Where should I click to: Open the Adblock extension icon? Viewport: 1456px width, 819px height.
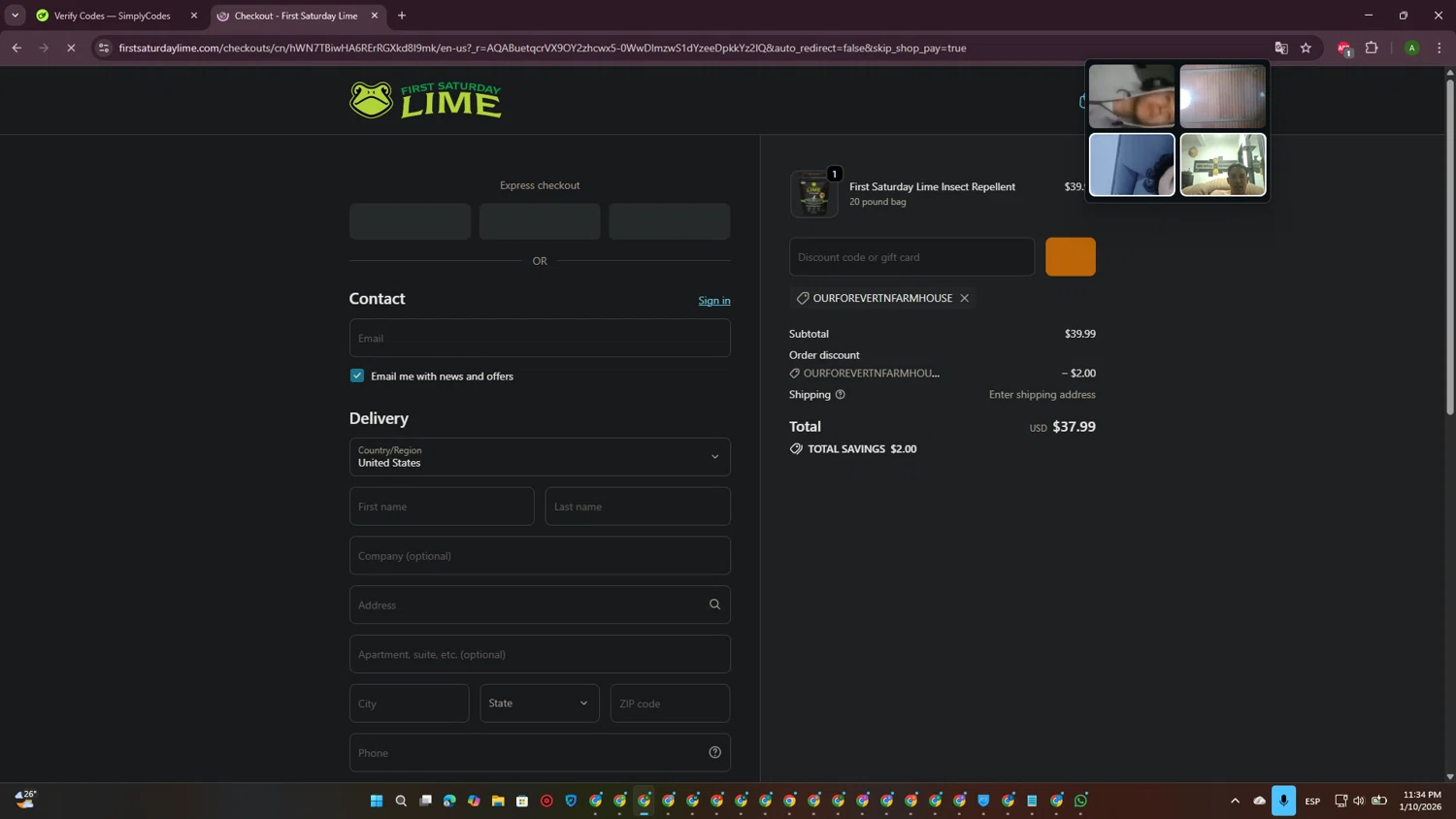coord(1344,48)
